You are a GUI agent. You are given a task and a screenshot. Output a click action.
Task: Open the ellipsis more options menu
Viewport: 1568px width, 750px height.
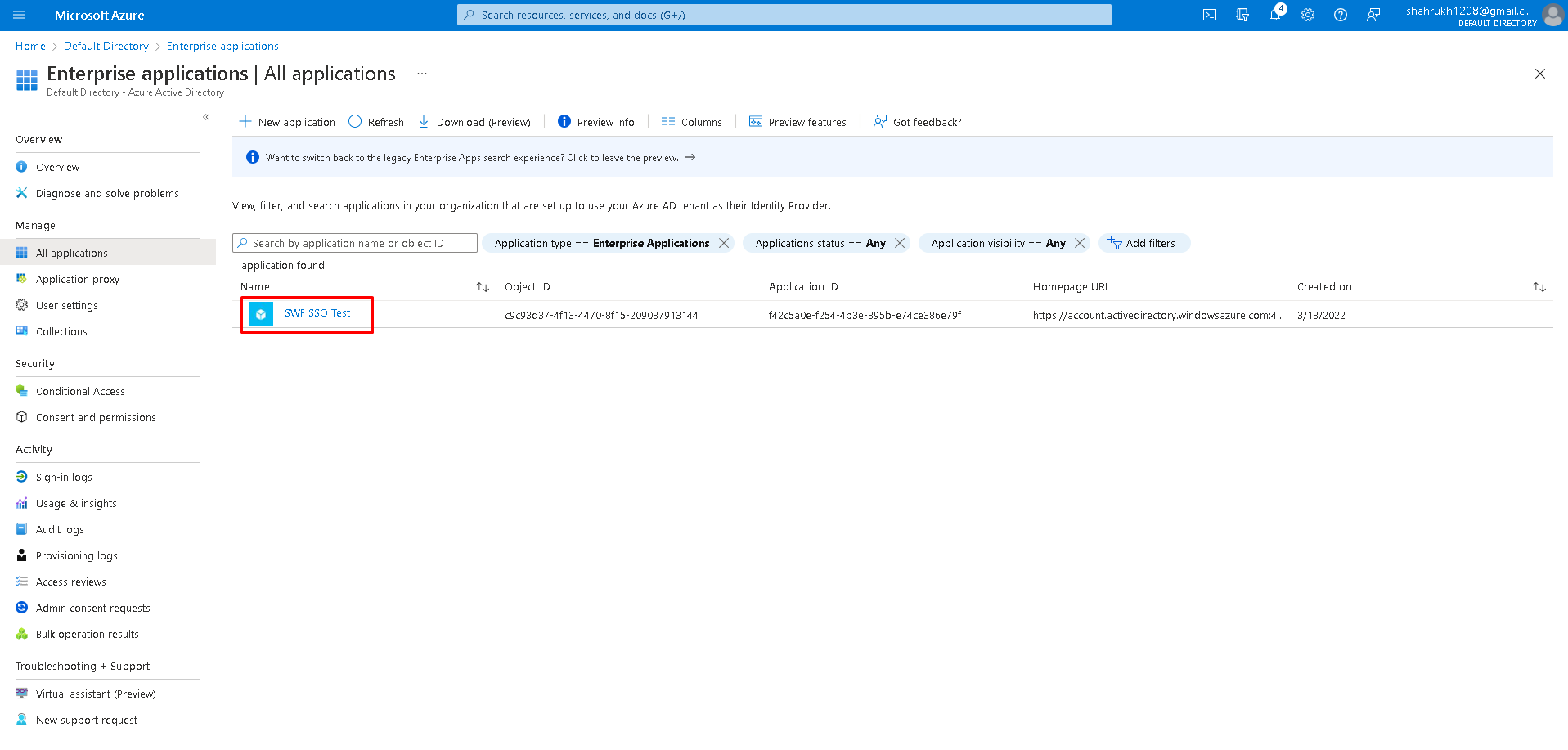coord(422,74)
